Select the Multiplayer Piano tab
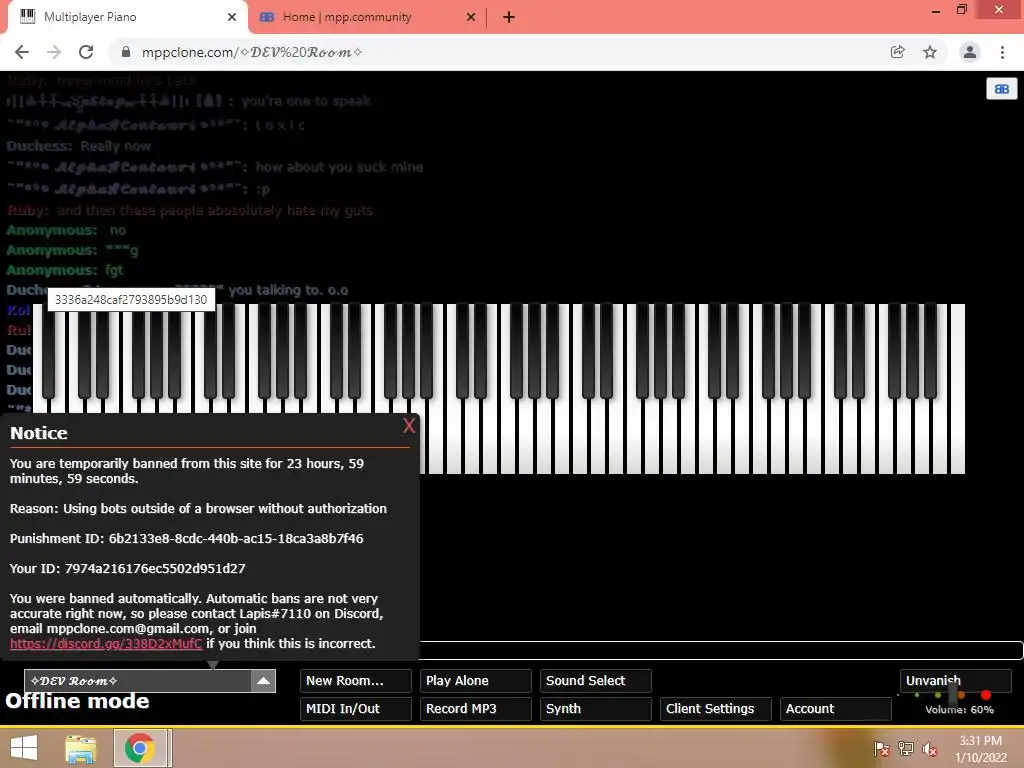1024x768 pixels. pyautogui.click(x=90, y=17)
